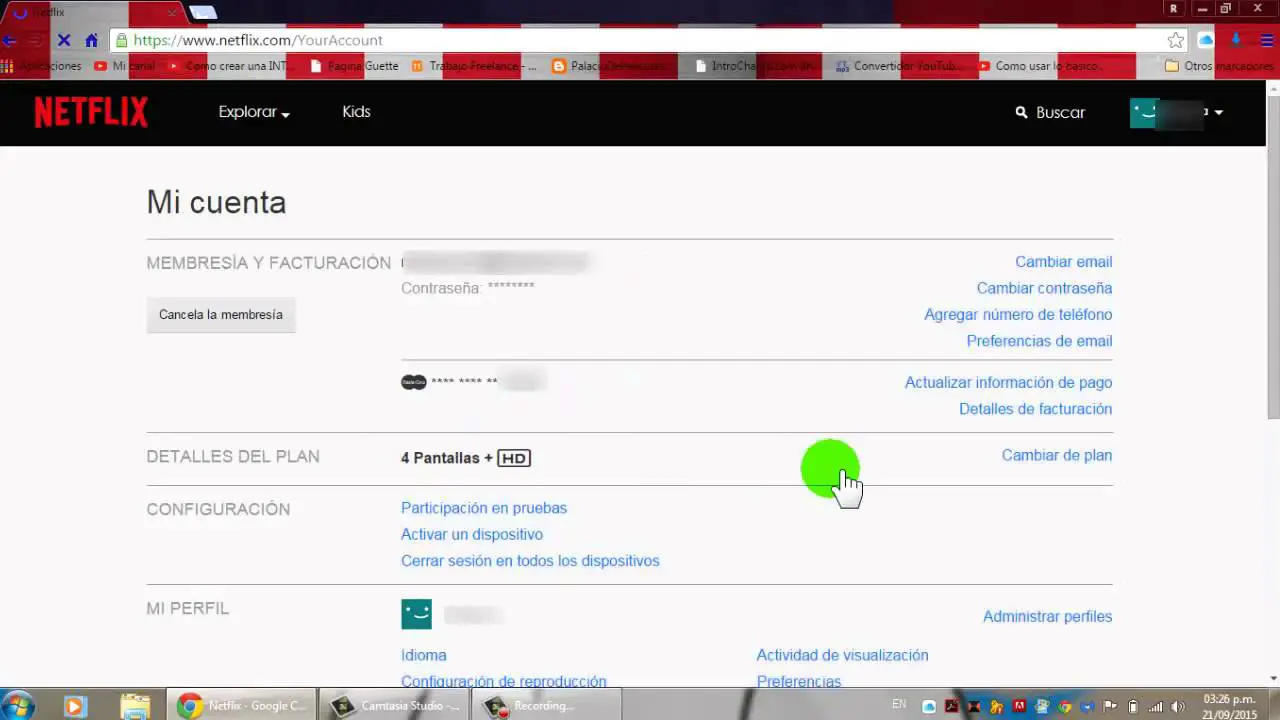Click the taskbar clock and date

tap(1230, 706)
